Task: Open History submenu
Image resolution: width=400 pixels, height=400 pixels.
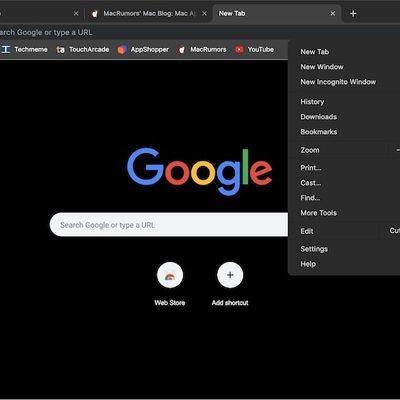Action: 344,102
